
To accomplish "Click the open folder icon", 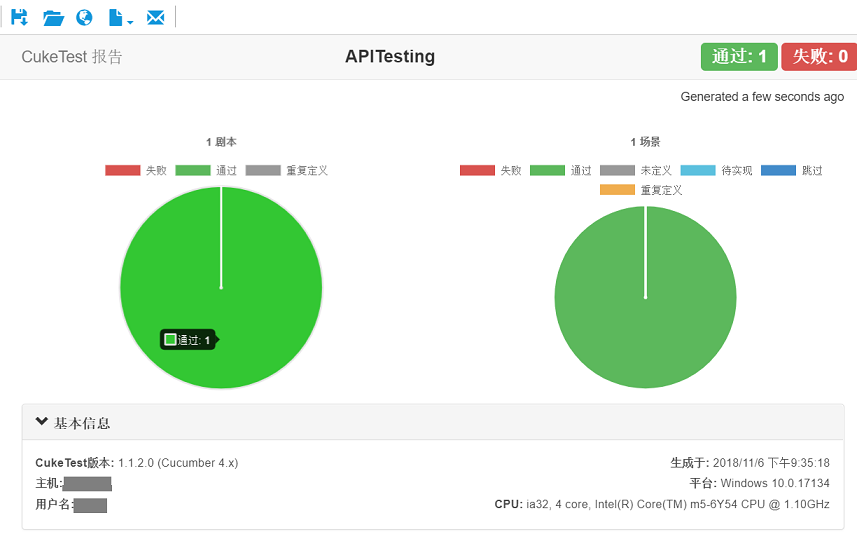I will click(53, 17).
